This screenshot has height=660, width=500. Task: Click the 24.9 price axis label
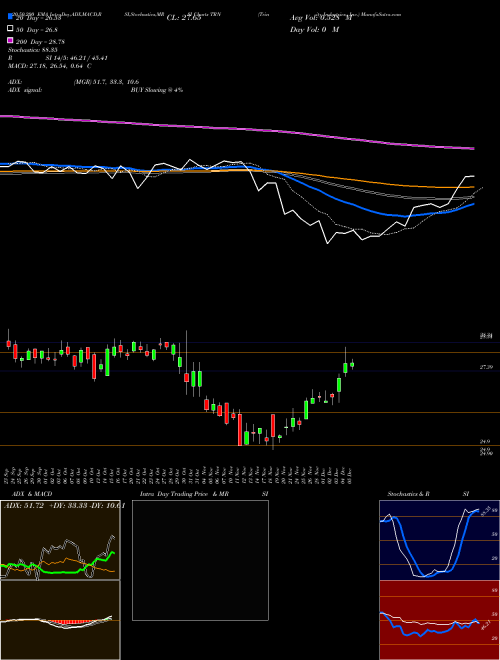(x=484, y=442)
